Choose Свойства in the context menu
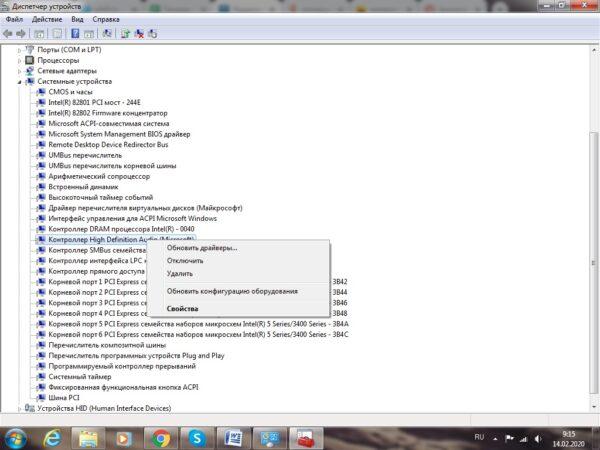This screenshot has width=600, height=450. tap(238, 308)
